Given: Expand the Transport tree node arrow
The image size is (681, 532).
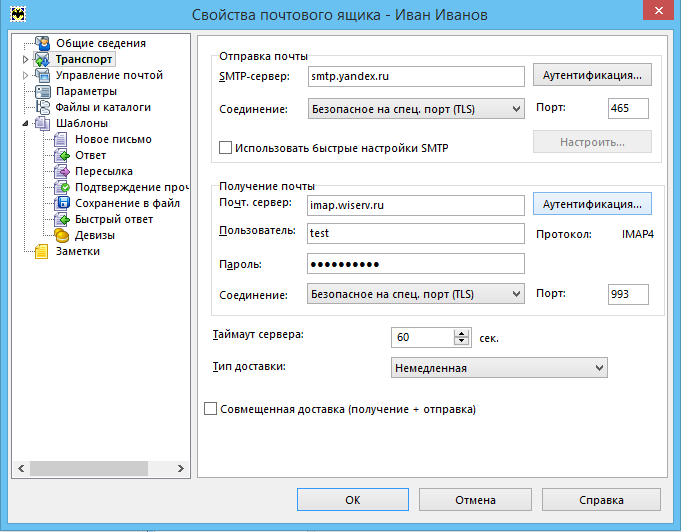Looking at the screenshot, I should (25, 60).
